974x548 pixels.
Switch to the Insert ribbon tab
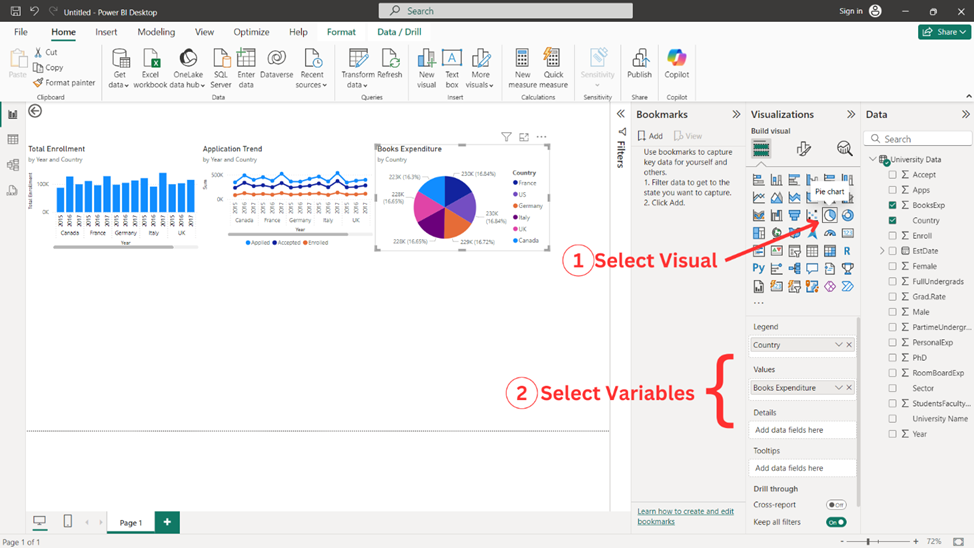(x=106, y=32)
